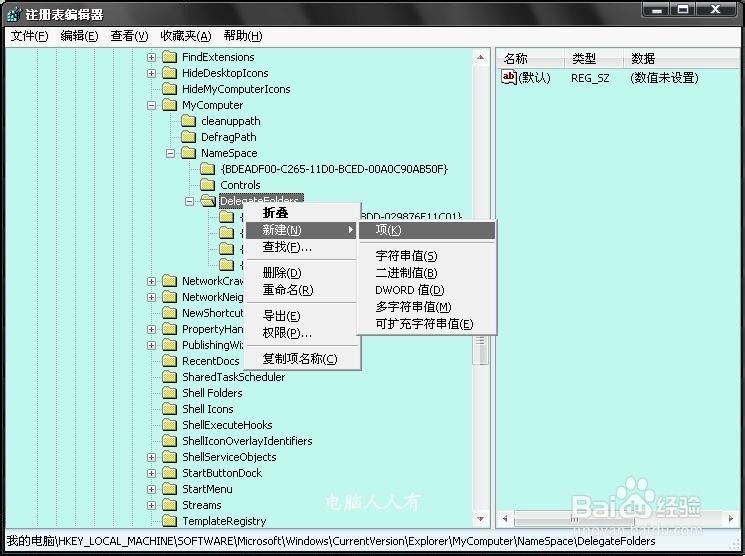The height and width of the screenshot is (556, 745).
Task: Click the Shell Folders folder icon
Action: click(169, 393)
